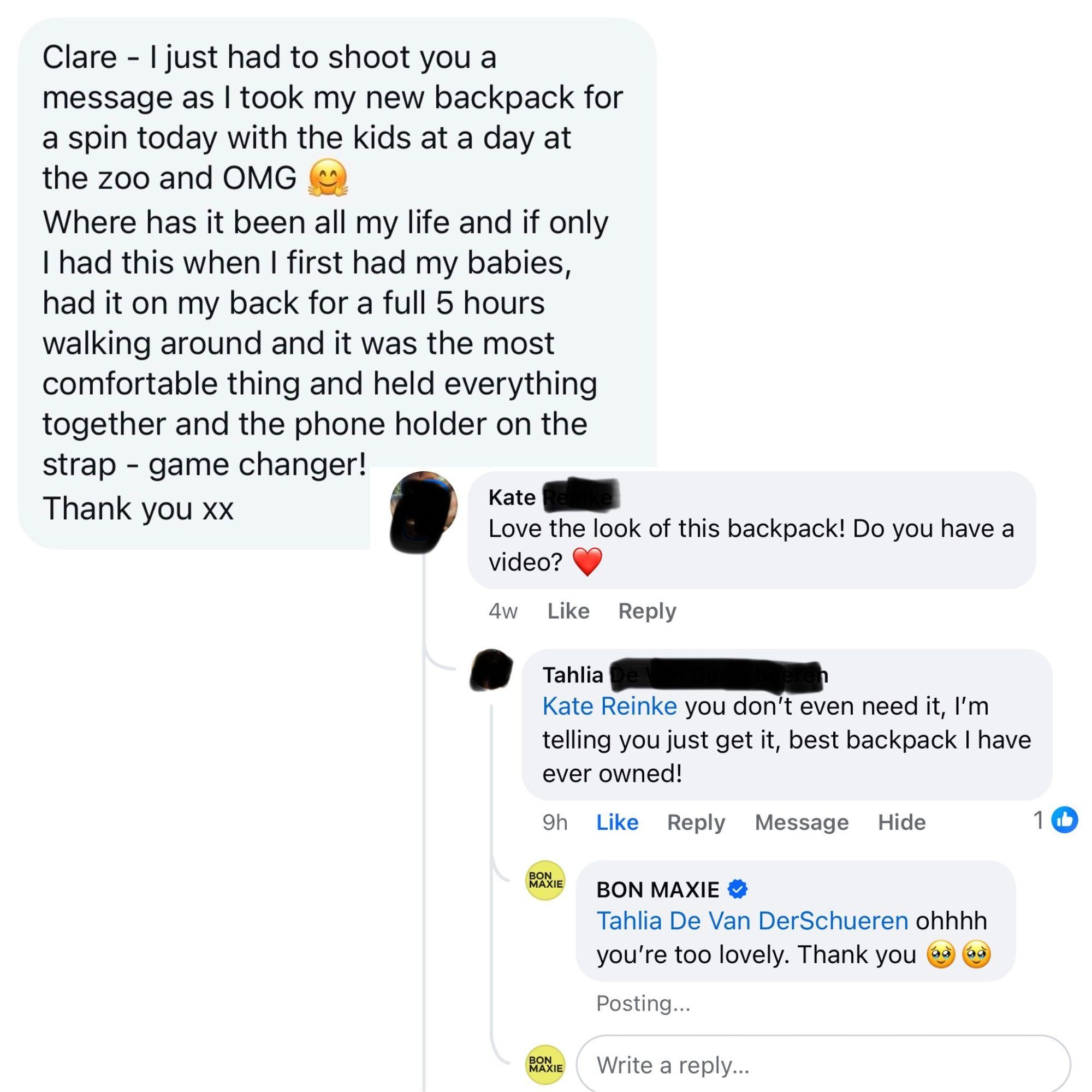Viewport: 1092px width, 1092px height.
Task: Message Tahlia from her comment
Action: coord(802,822)
